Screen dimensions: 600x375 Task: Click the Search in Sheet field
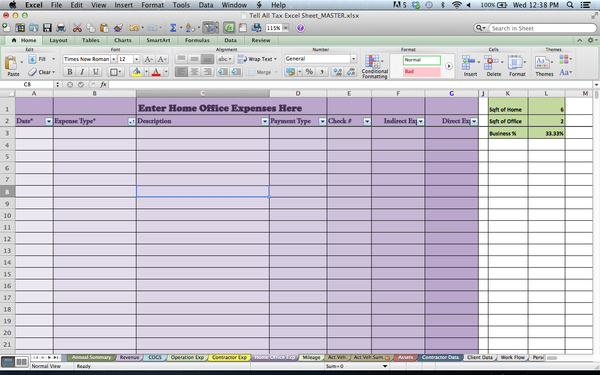tap(543, 28)
